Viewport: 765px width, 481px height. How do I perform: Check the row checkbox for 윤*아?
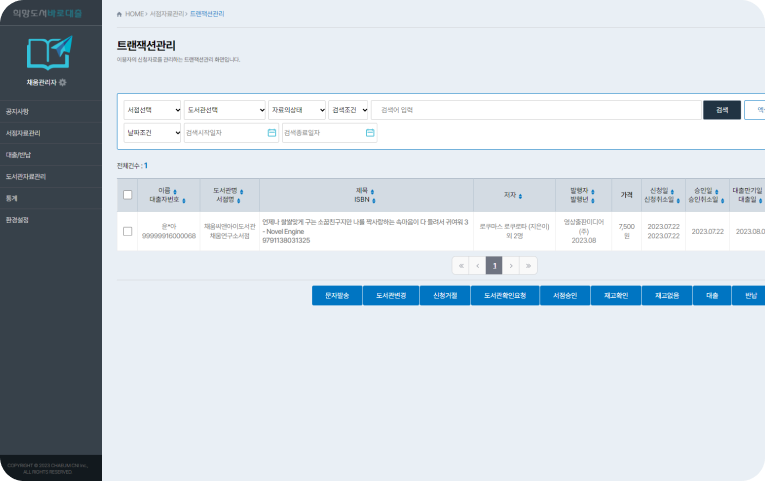pos(127,231)
